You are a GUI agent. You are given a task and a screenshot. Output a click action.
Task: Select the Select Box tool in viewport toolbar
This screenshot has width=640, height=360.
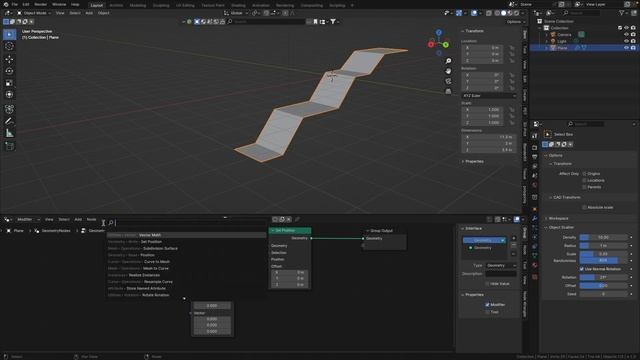[9, 35]
